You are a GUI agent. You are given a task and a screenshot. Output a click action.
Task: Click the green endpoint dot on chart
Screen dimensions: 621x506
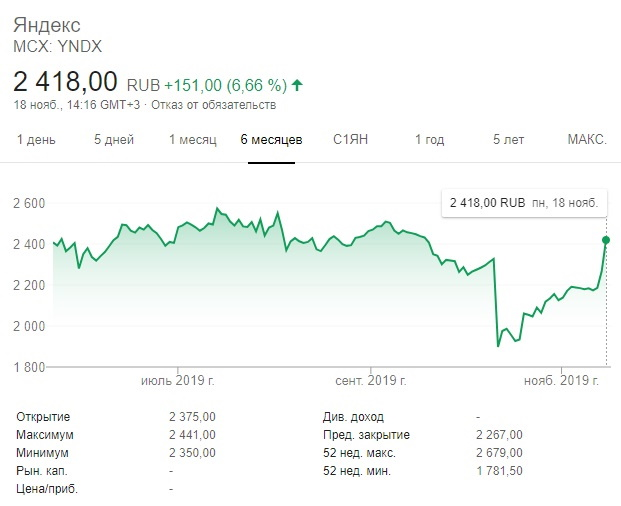[x=606, y=239]
